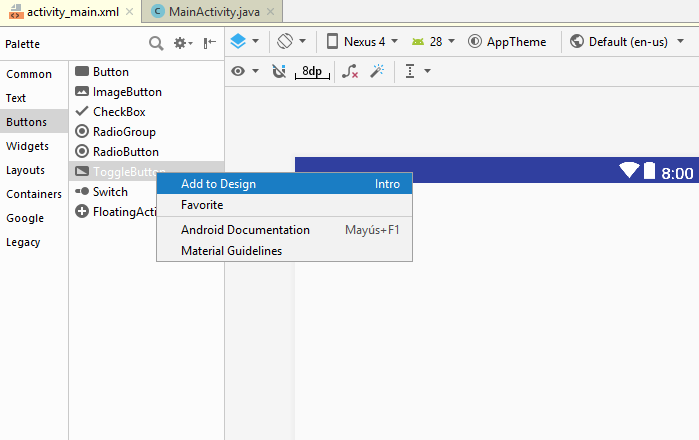Toggle autoconnect magnet icon
Image resolution: width=699 pixels, height=440 pixels.
click(x=279, y=71)
